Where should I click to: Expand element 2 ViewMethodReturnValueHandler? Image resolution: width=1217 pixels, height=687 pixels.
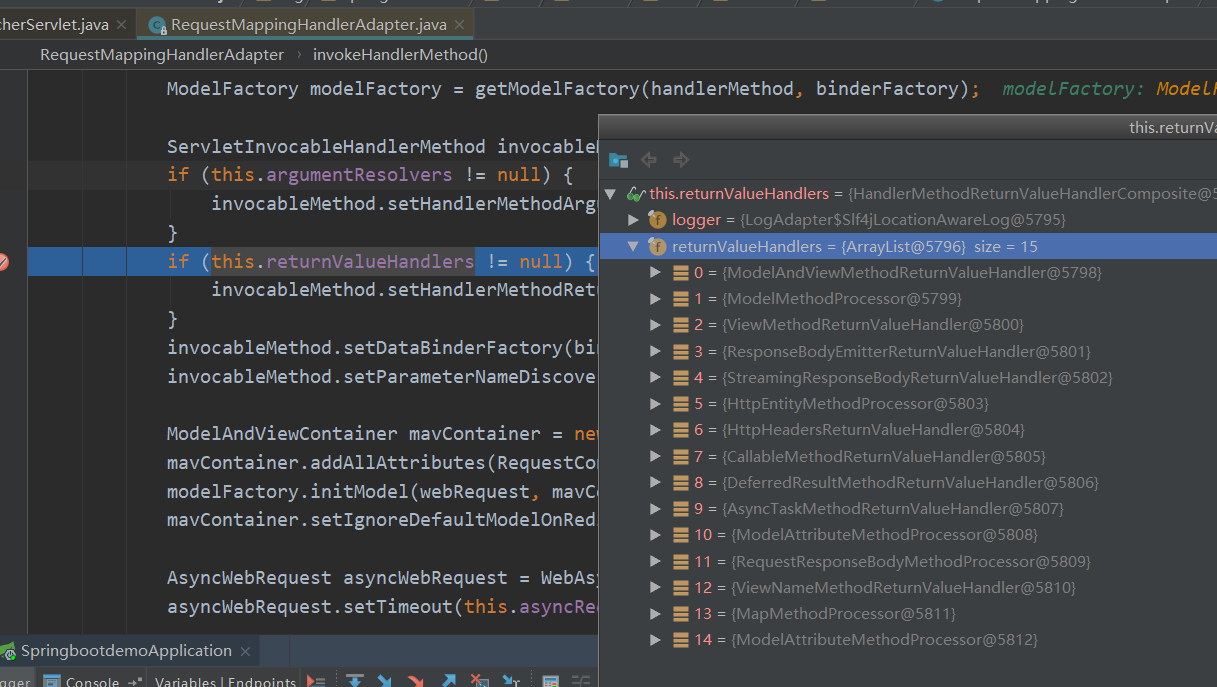click(656, 325)
